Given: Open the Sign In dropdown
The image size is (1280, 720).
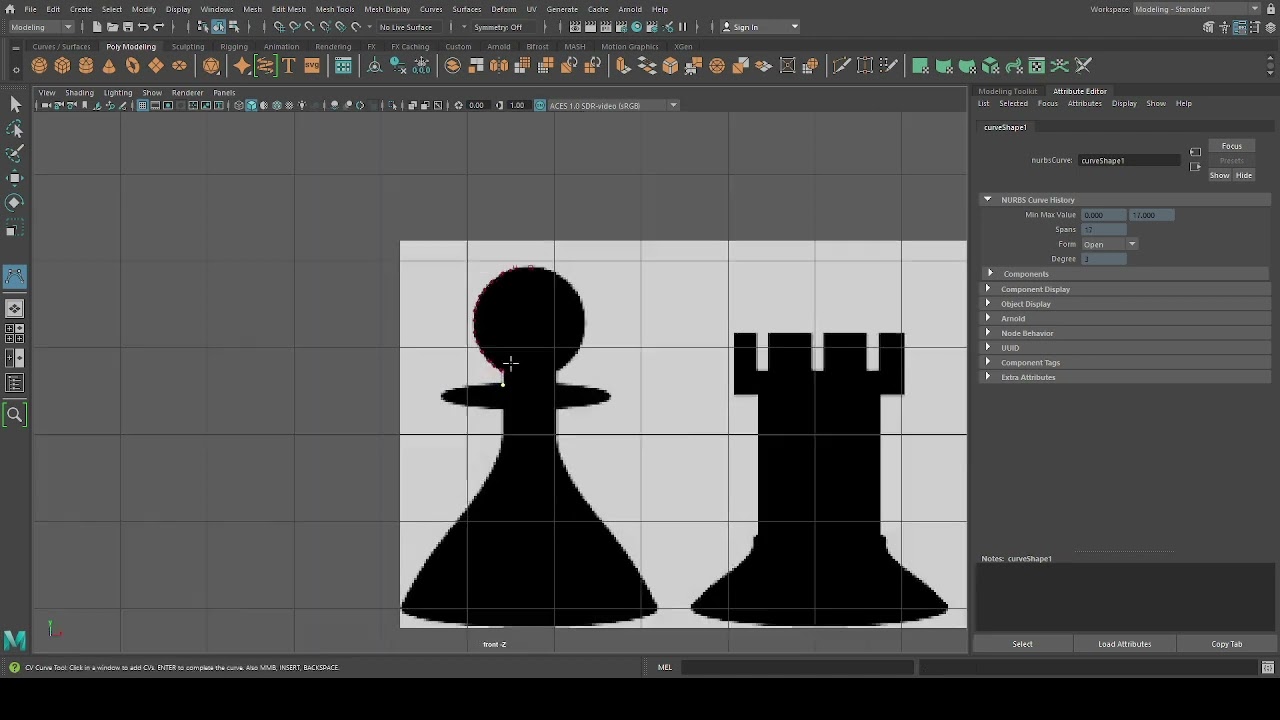Looking at the screenshot, I should 761,27.
